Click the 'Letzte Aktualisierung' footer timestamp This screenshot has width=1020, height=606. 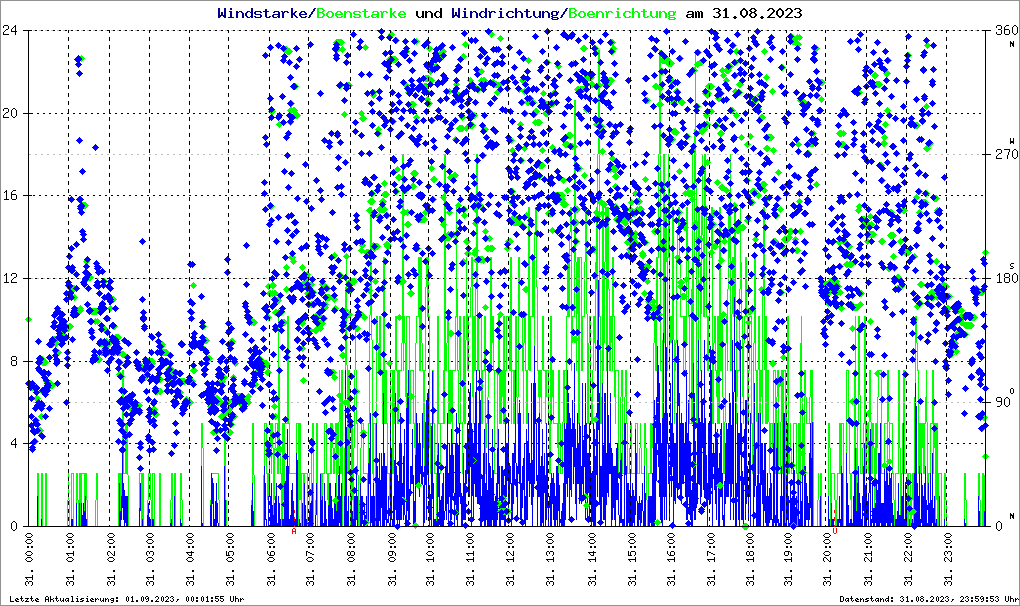click(x=127, y=599)
